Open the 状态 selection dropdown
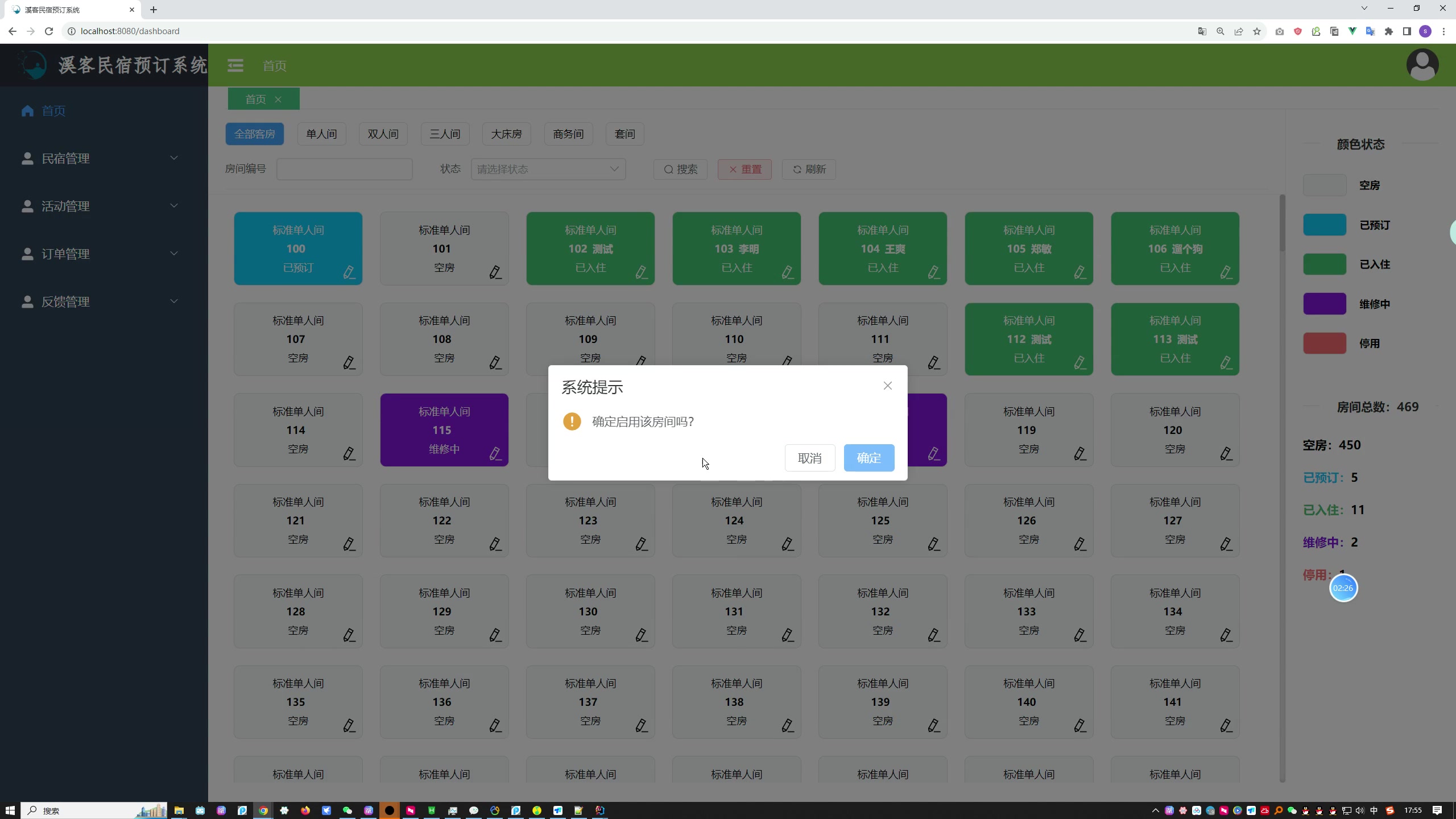Viewport: 1456px width, 819px height. point(548,169)
